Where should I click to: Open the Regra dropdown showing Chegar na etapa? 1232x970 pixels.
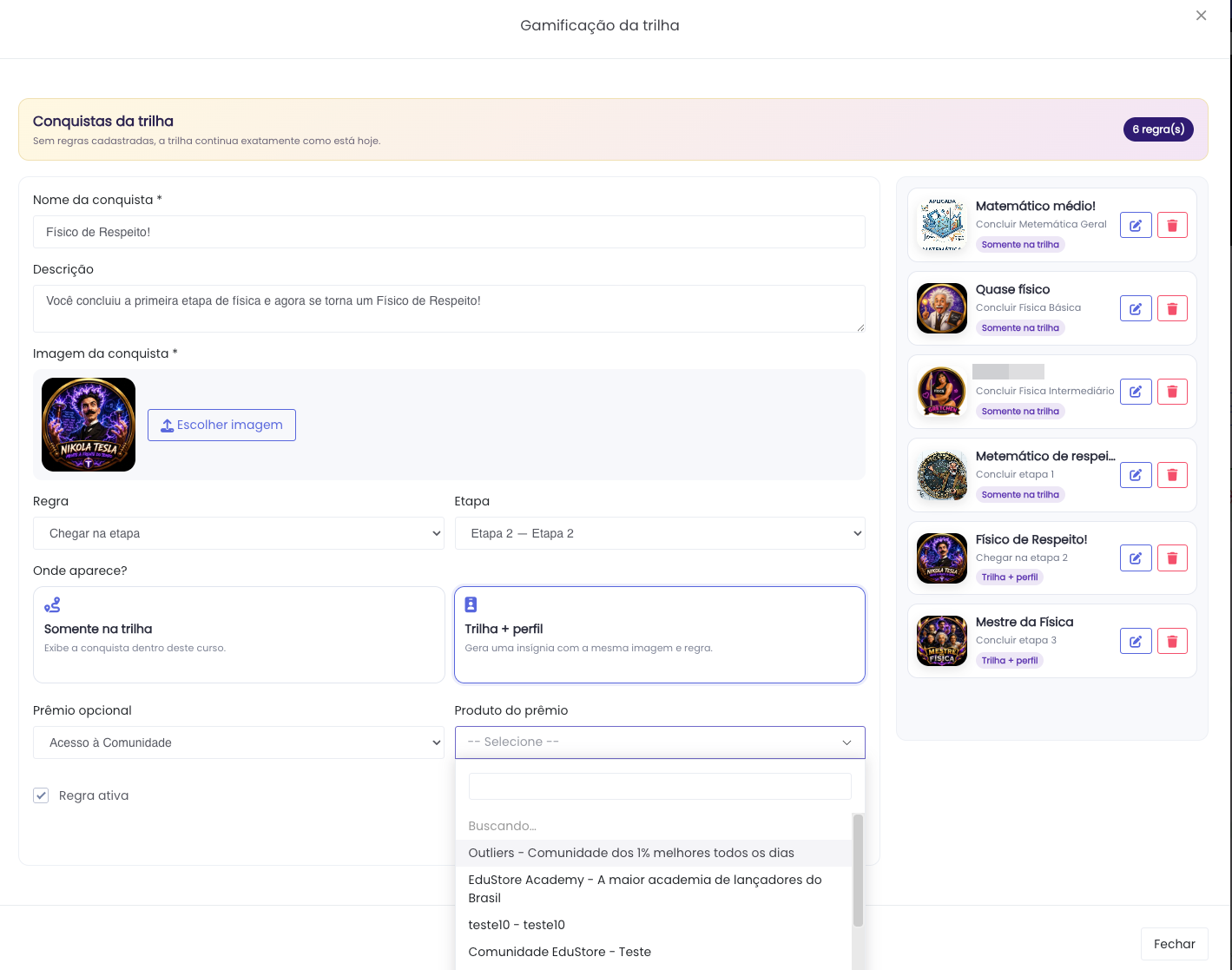239,533
